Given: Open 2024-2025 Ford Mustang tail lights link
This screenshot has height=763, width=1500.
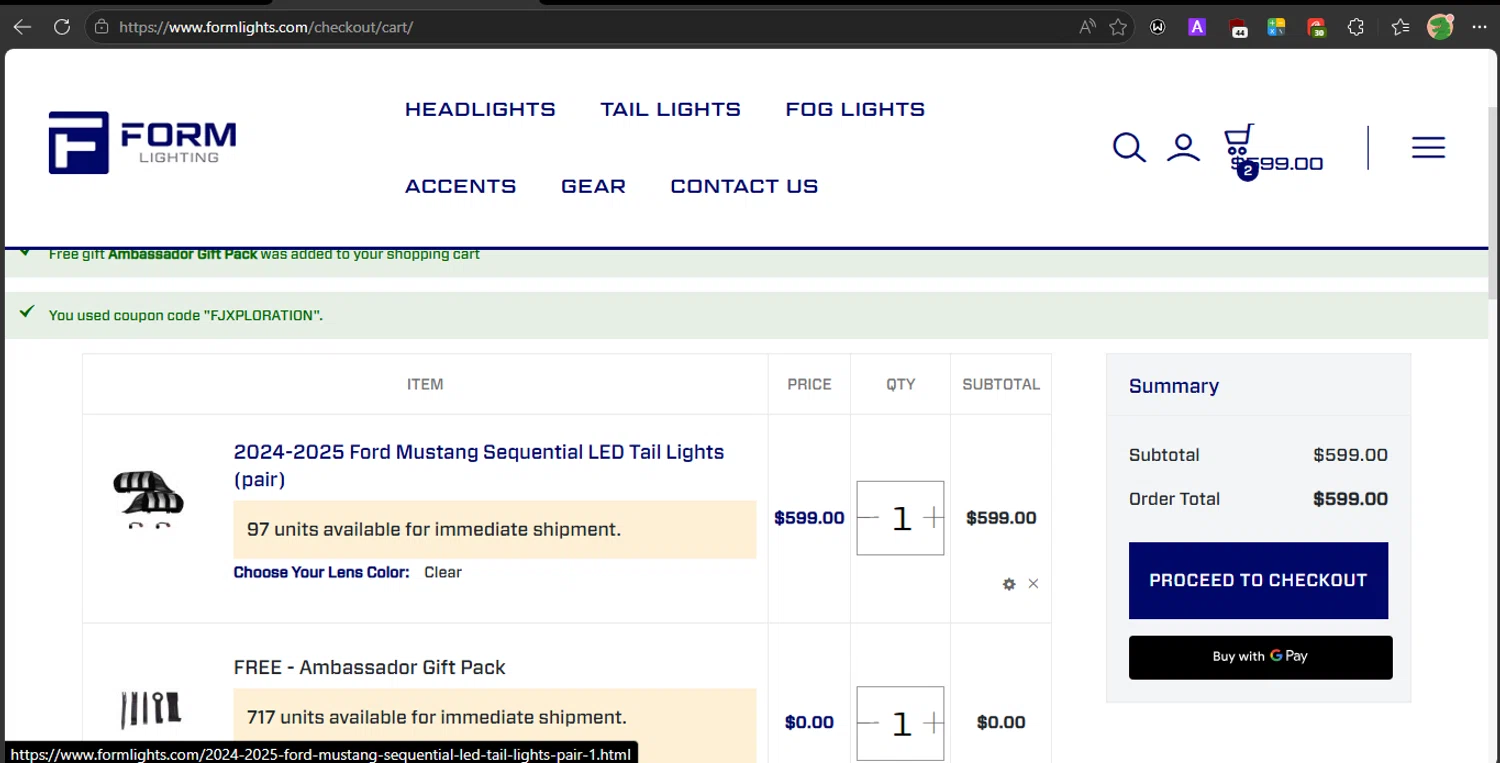Looking at the screenshot, I should [x=479, y=466].
